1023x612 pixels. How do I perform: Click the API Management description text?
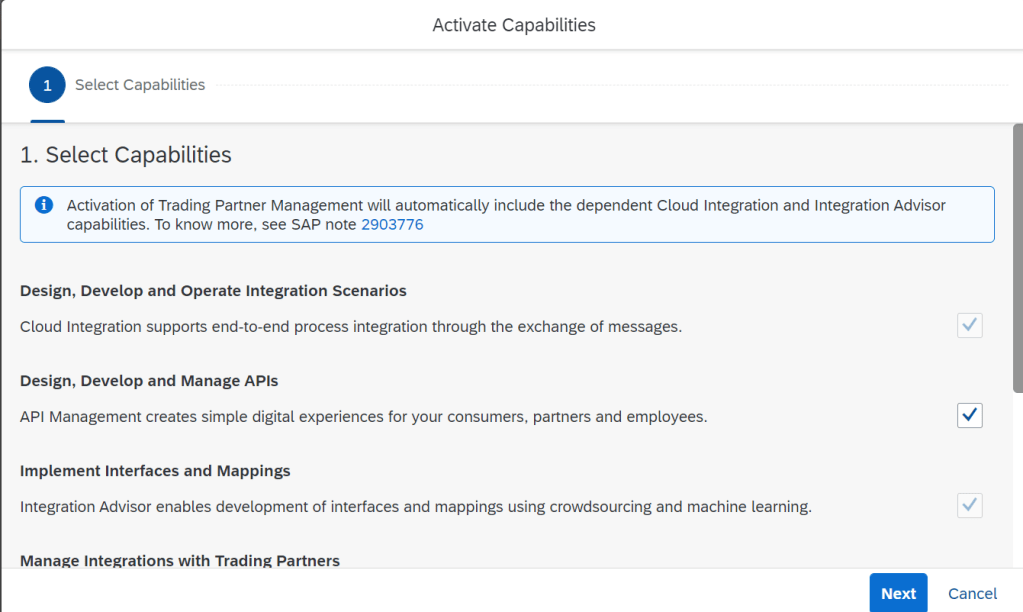click(x=363, y=416)
